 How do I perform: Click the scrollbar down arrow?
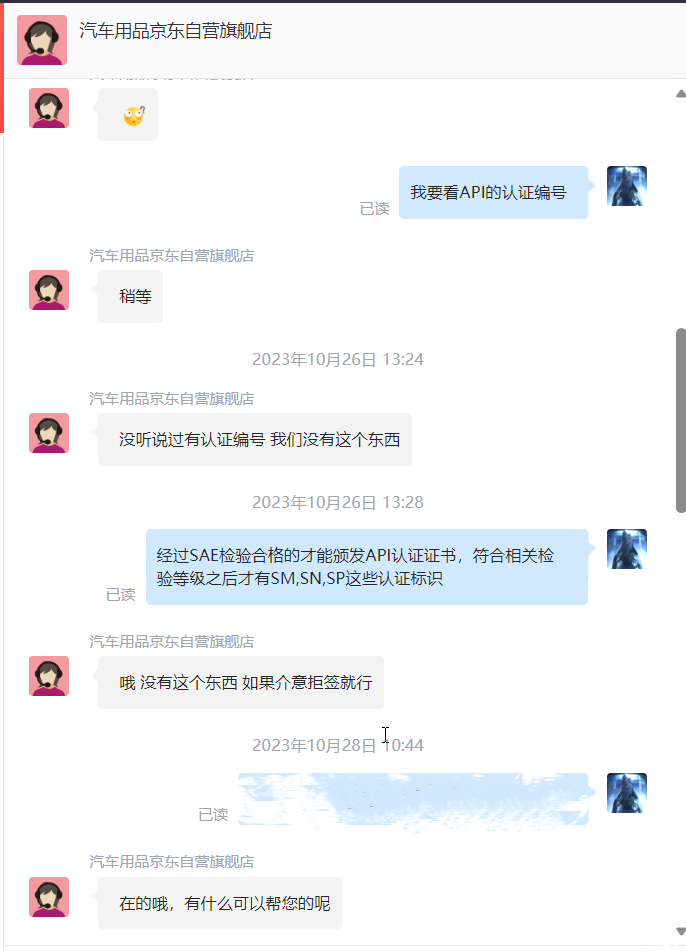click(681, 932)
